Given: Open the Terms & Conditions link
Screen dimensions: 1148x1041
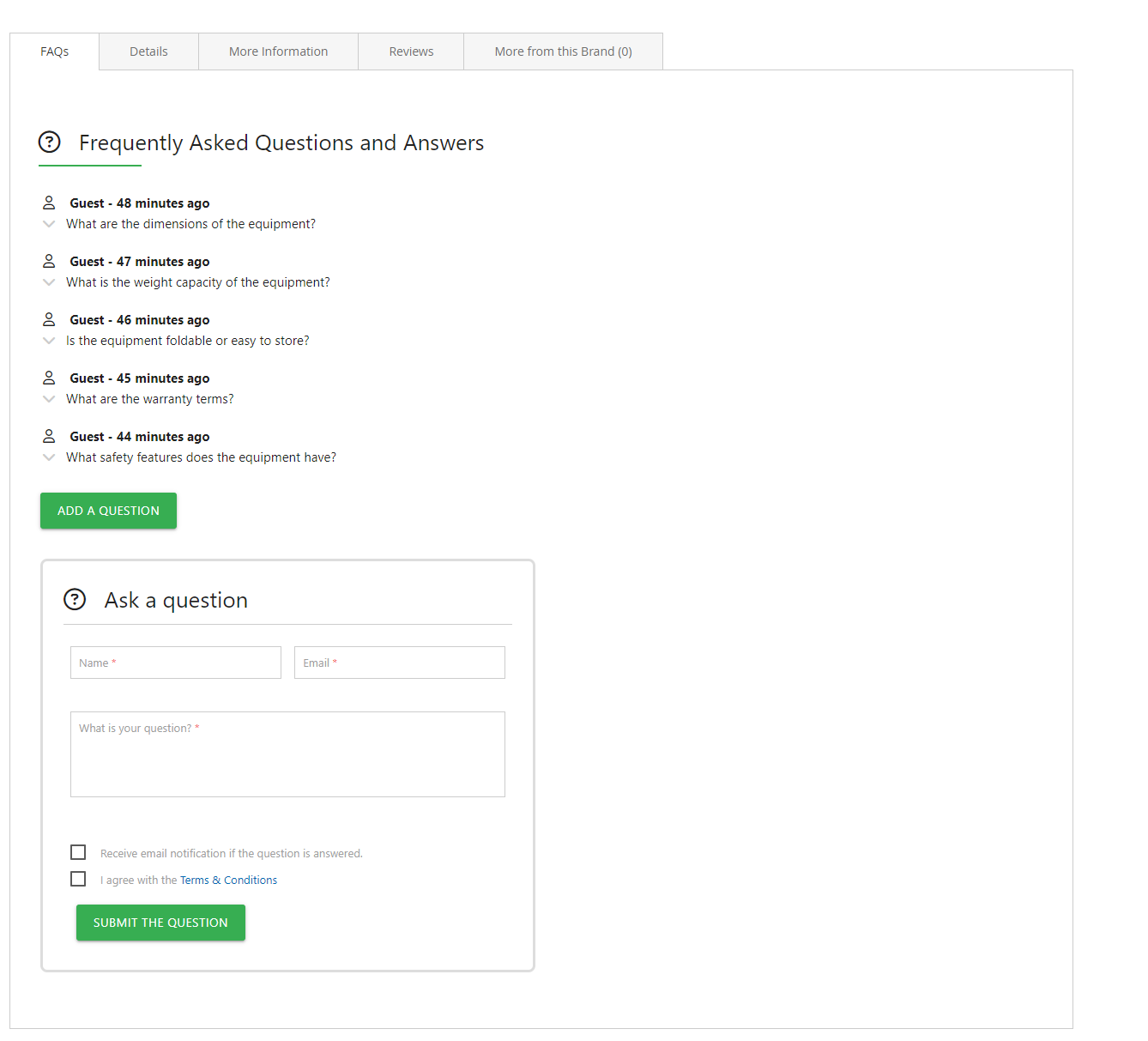Looking at the screenshot, I should (x=228, y=880).
